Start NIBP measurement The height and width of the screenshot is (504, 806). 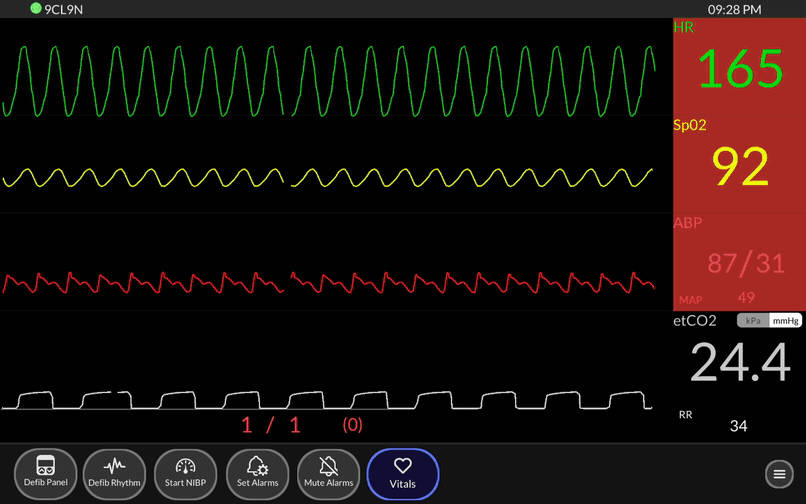[185, 474]
